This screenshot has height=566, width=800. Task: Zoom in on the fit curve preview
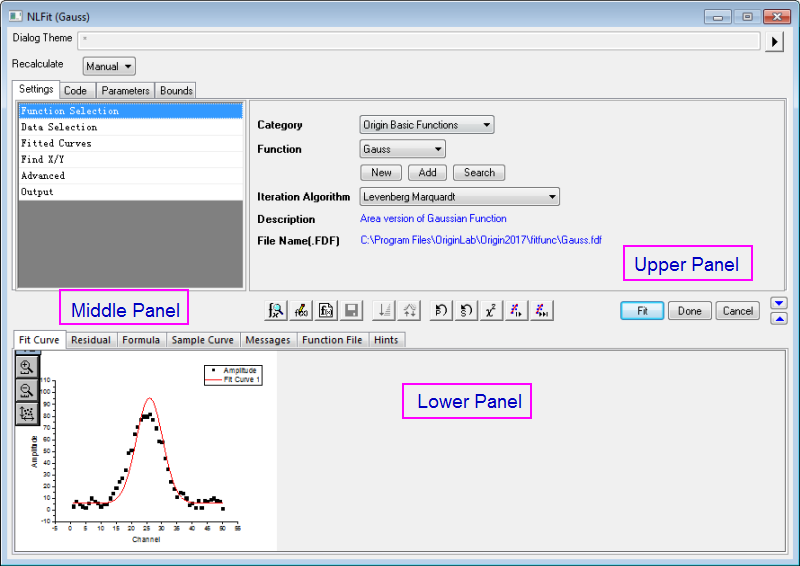pos(26,367)
